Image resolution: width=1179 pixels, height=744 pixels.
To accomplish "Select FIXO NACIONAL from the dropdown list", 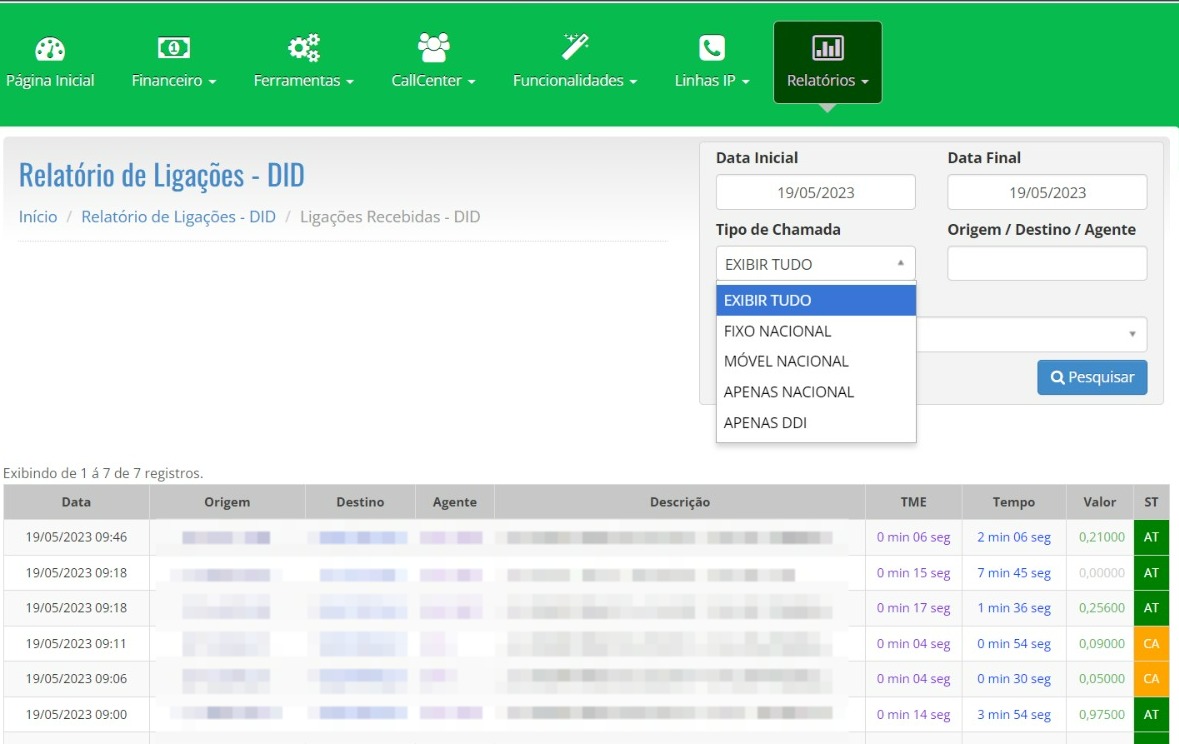I will (x=777, y=331).
